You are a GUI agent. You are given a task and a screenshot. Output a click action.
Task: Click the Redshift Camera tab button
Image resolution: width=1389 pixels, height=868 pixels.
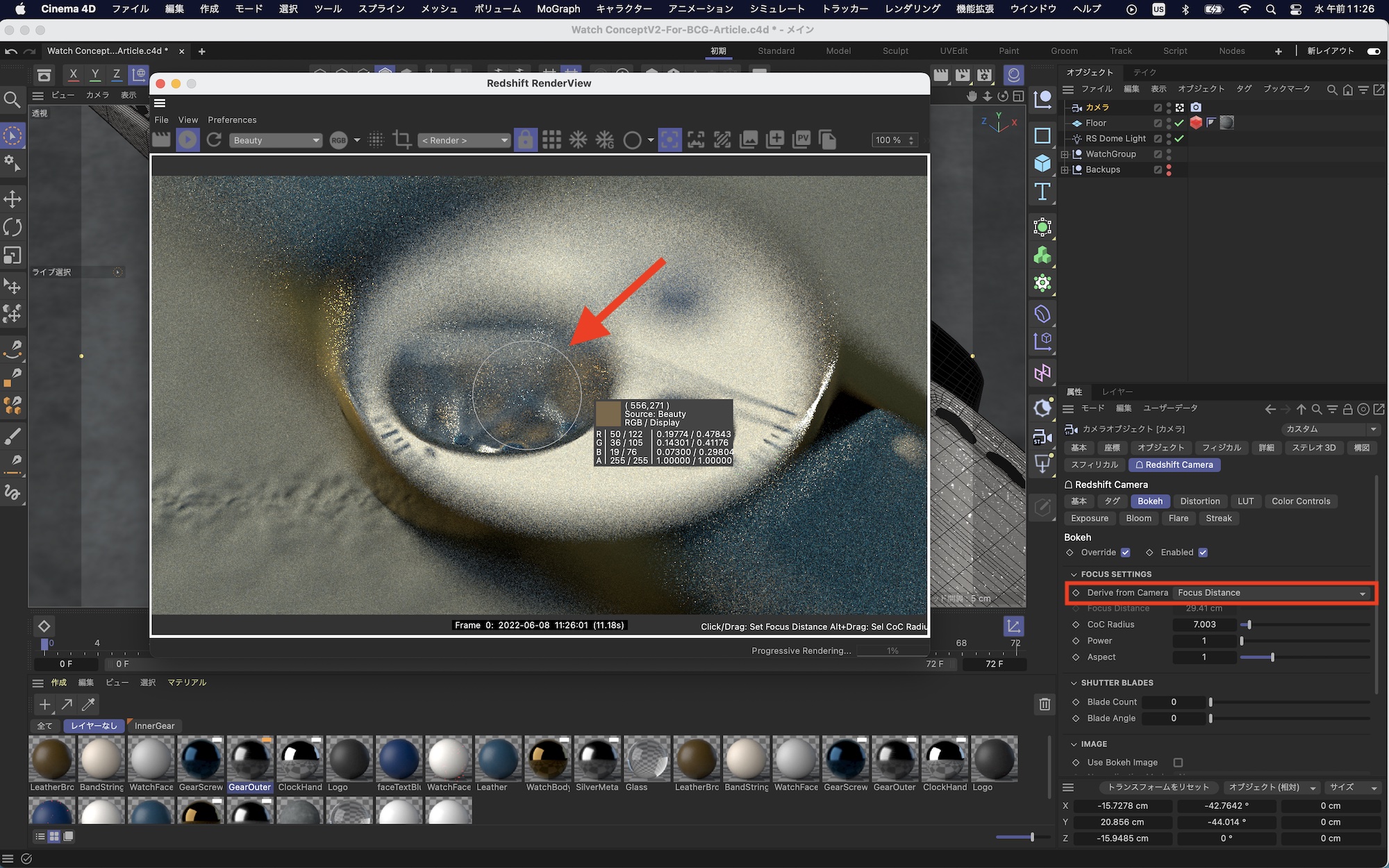1174,465
